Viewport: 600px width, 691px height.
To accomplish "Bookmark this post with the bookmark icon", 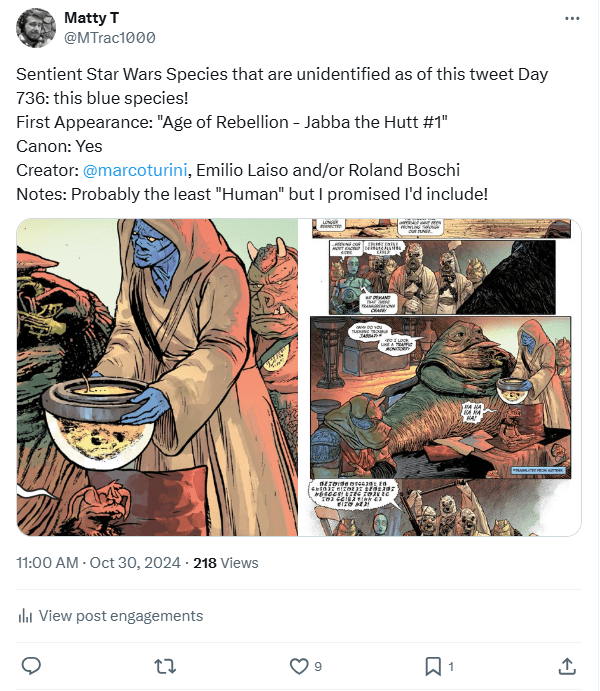I will pos(432,665).
